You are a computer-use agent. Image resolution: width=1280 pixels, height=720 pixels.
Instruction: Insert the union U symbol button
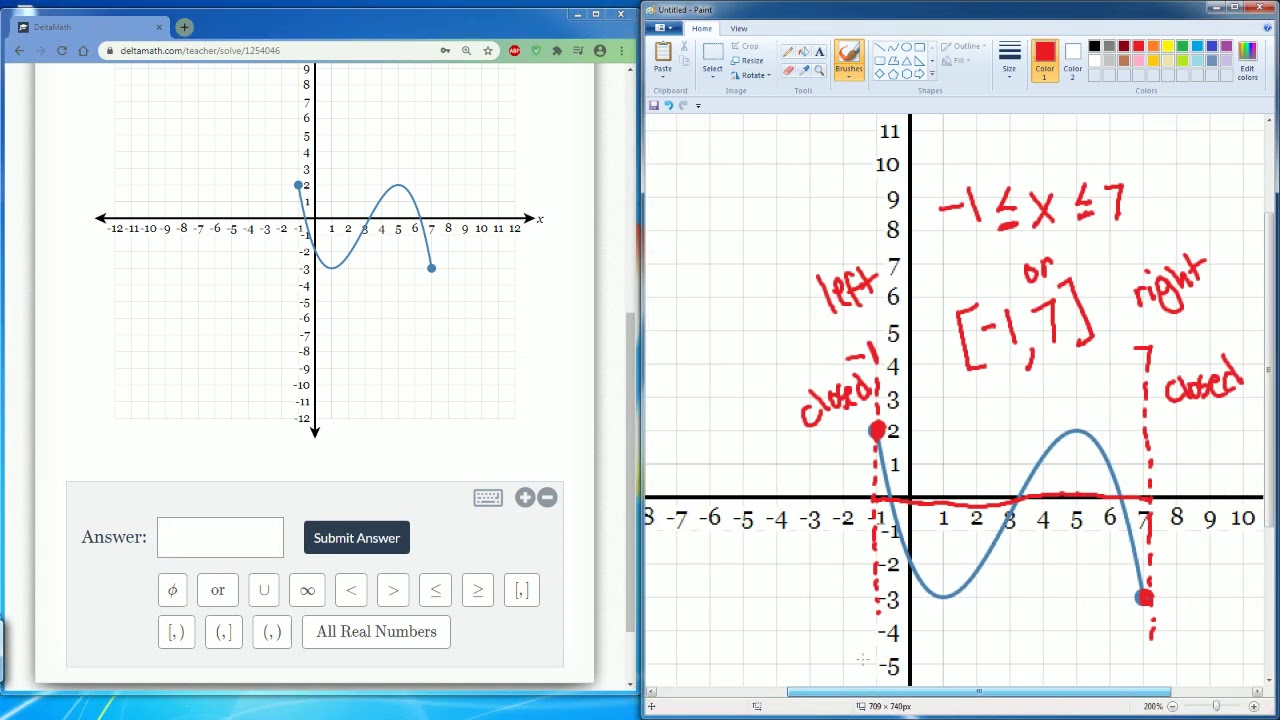tap(264, 590)
